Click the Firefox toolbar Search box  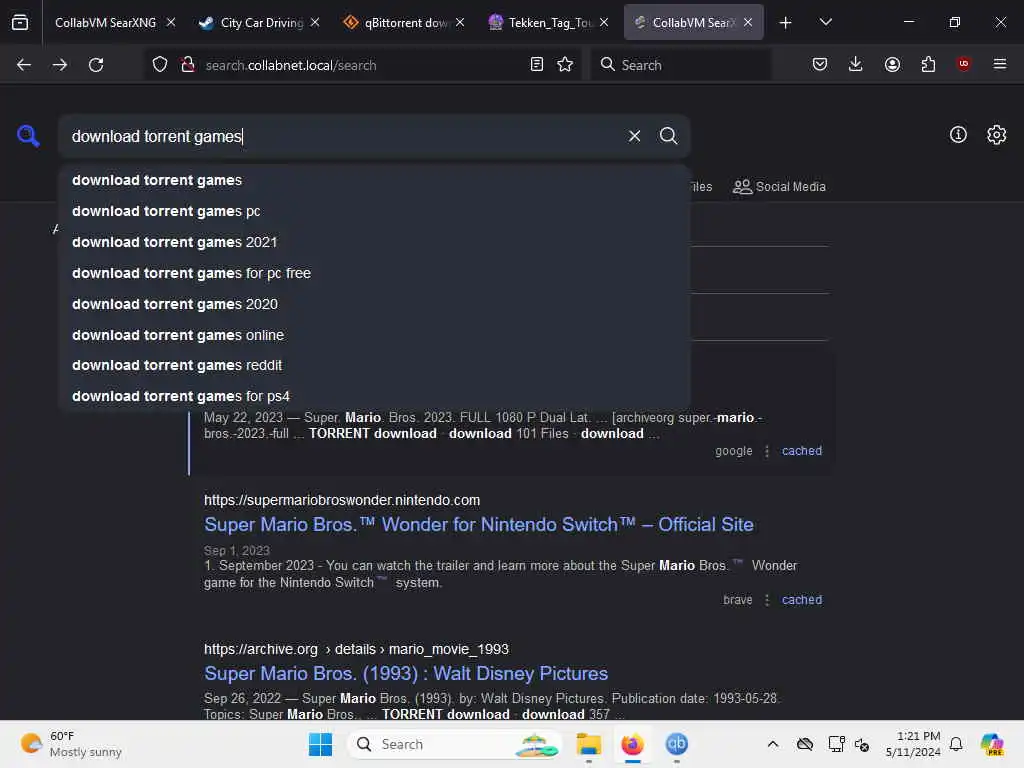pyautogui.click(x=680, y=65)
